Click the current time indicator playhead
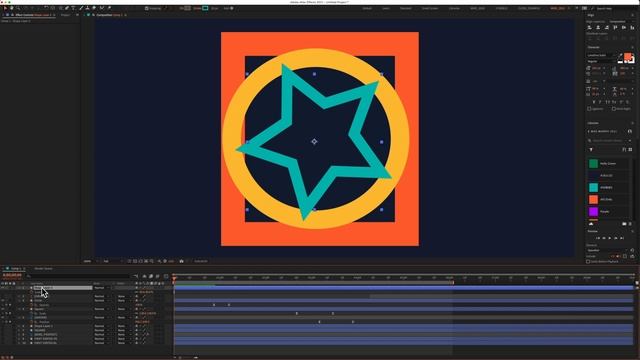The image size is (640, 360). click(x=174, y=279)
